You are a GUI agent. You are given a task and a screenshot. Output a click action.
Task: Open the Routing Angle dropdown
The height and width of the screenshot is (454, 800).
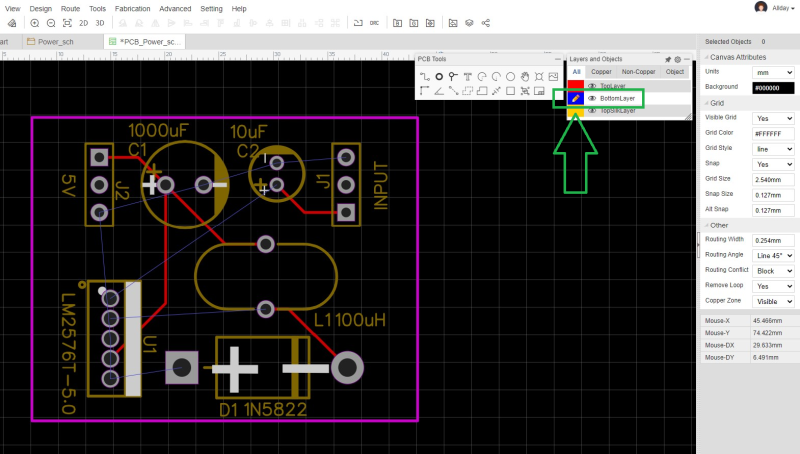coord(773,256)
